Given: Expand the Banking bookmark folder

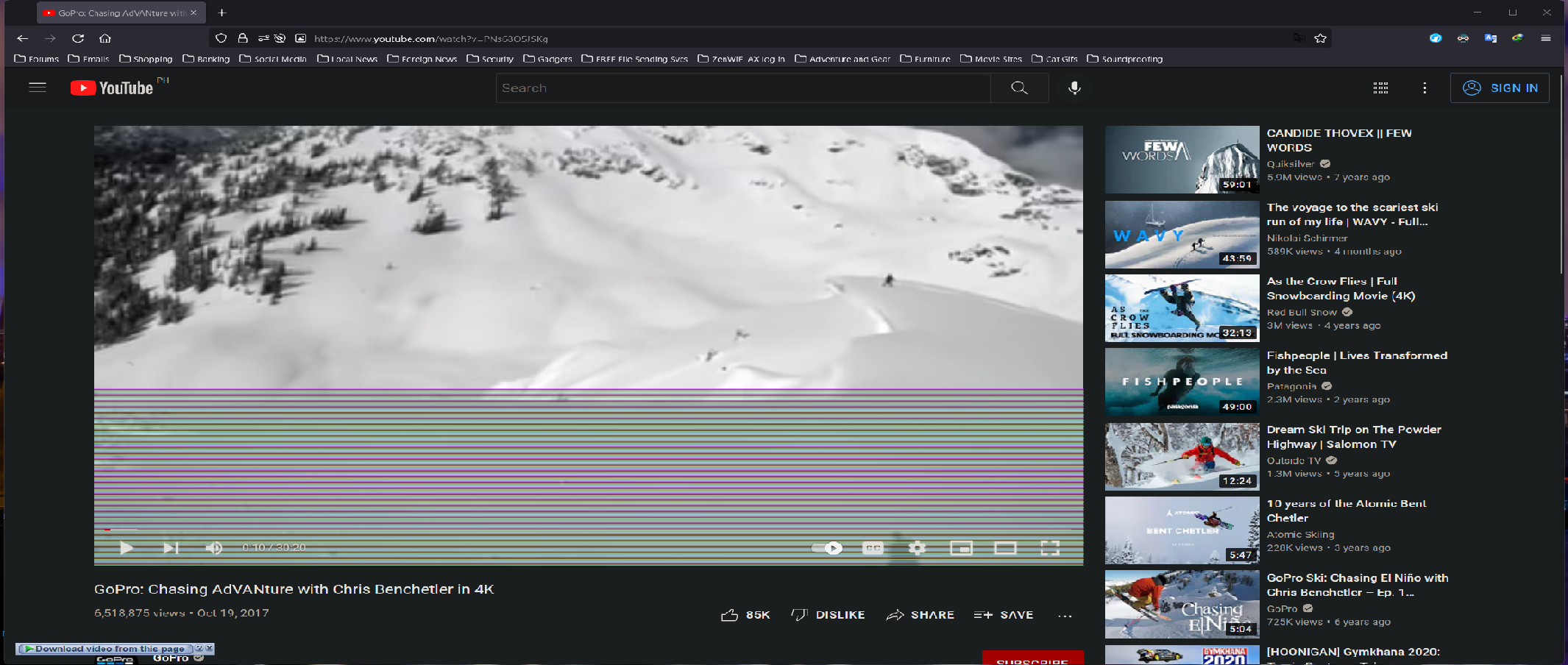Looking at the screenshot, I should click(206, 59).
